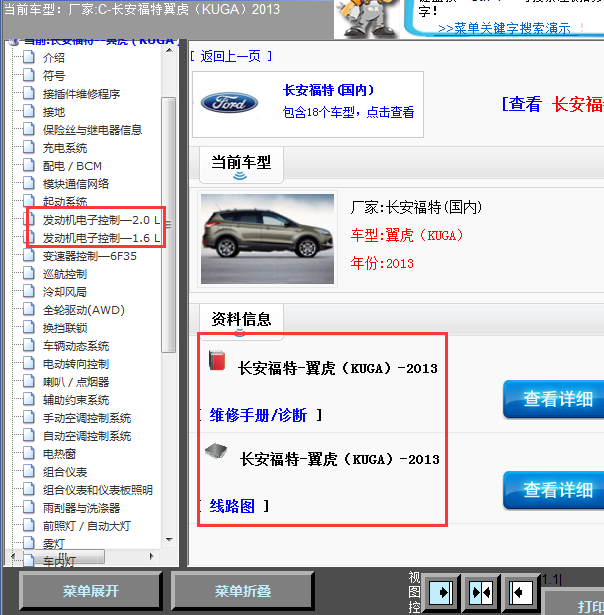
Task: Click horizontal scrollbar right arrow
Action: click(151, 556)
